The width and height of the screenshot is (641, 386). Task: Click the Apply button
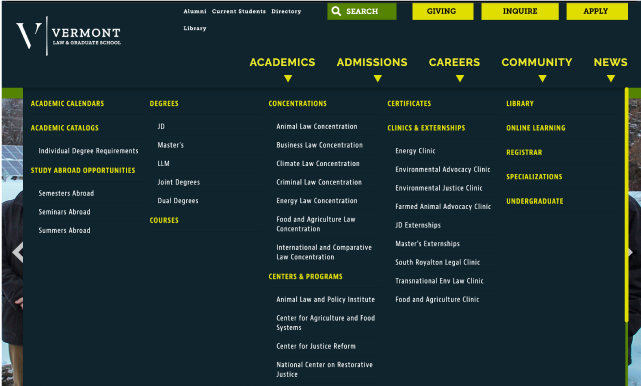coord(597,11)
